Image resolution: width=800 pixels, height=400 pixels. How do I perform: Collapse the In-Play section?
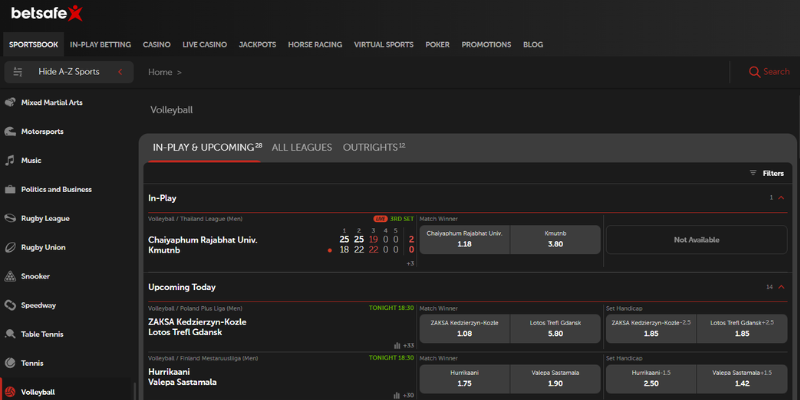(x=781, y=197)
